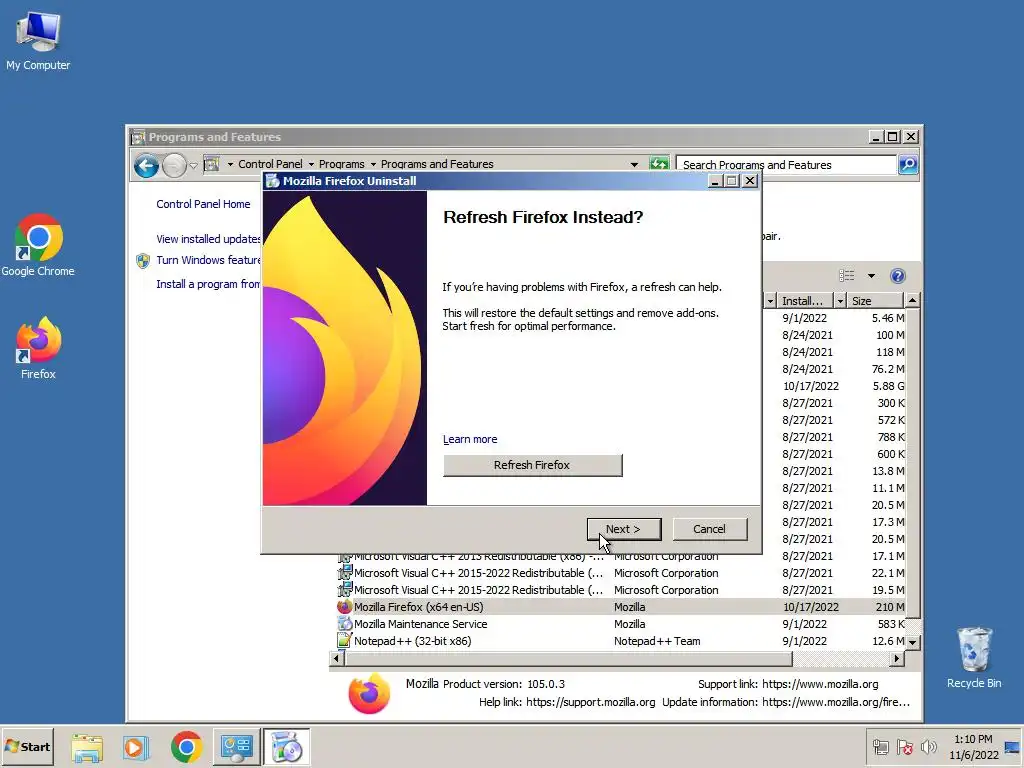Click the action center flag tray icon
This screenshot has height=768, width=1024.
[904, 747]
